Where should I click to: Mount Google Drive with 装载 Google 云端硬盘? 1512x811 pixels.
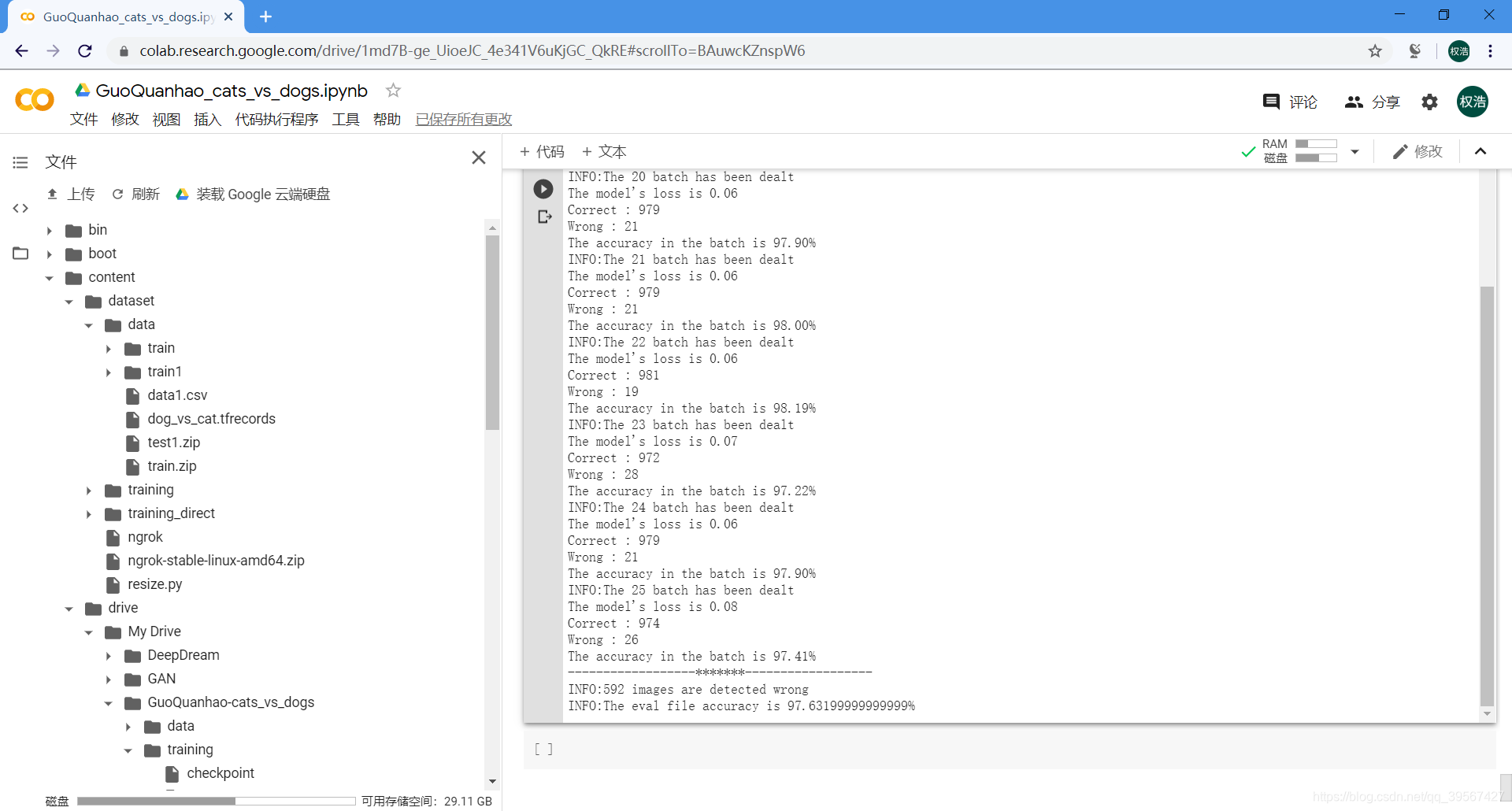pyautogui.click(x=253, y=194)
